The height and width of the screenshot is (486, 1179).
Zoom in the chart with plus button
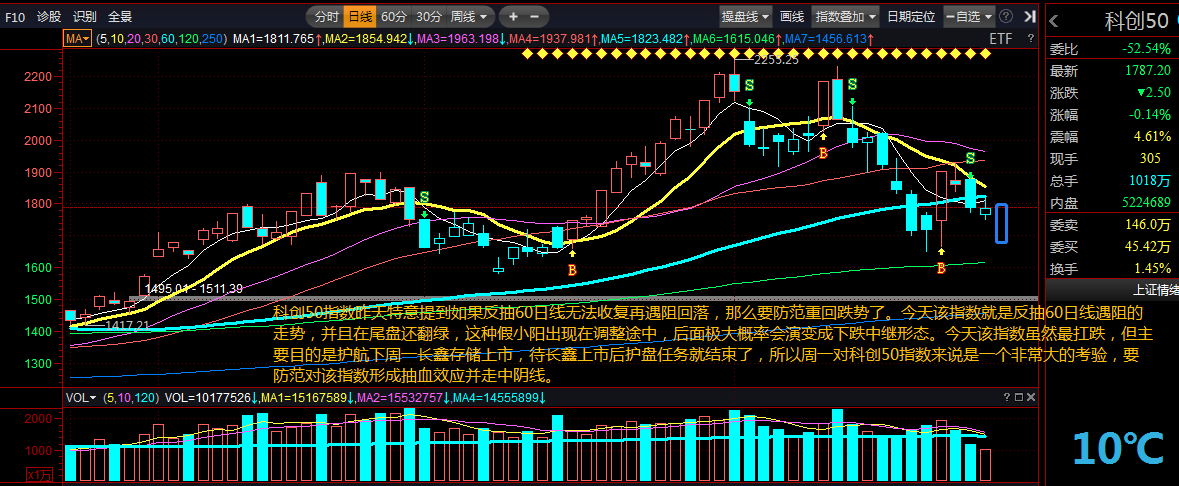point(514,16)
